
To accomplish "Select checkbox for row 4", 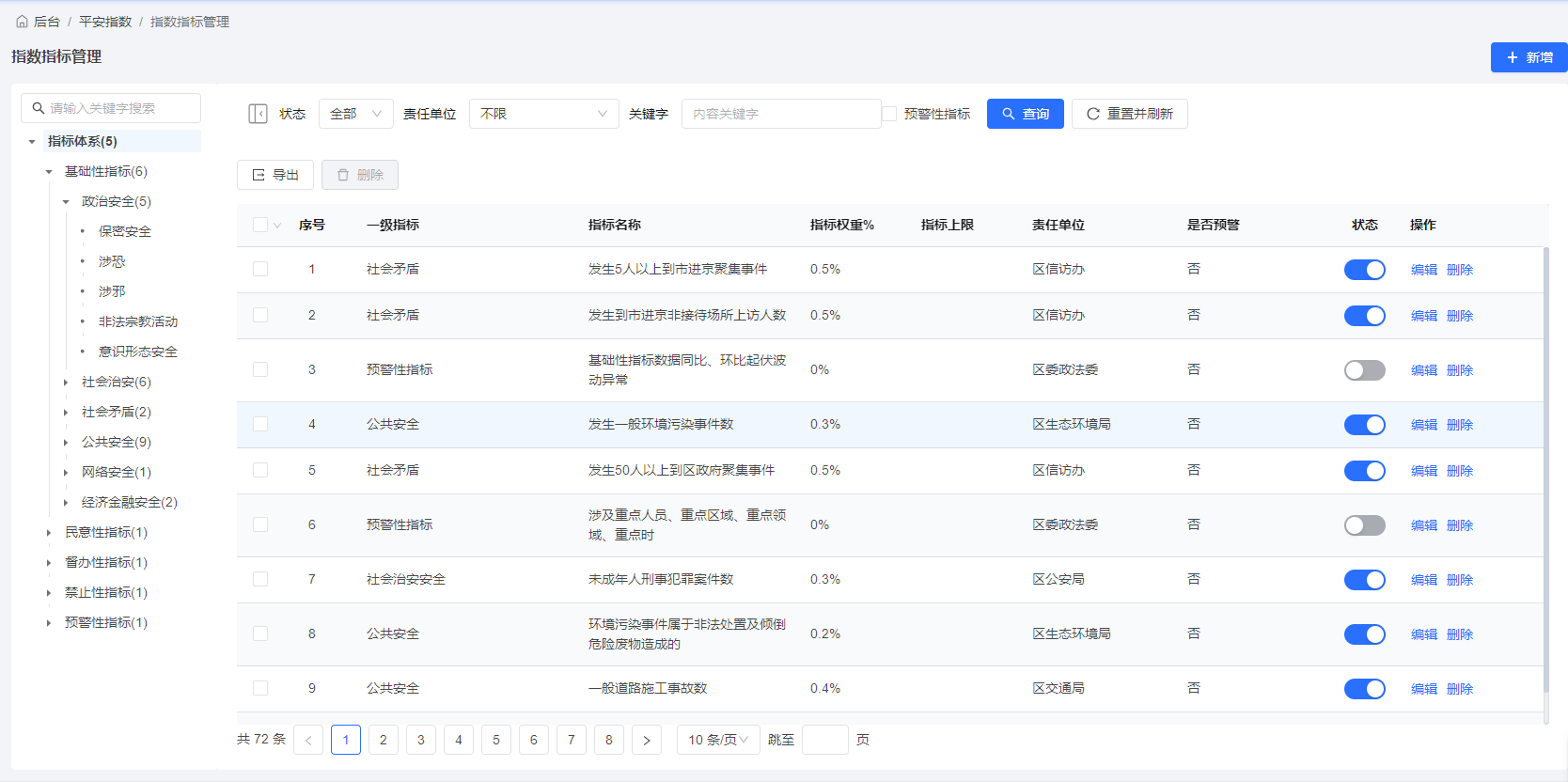I will (x=260, y=424).
